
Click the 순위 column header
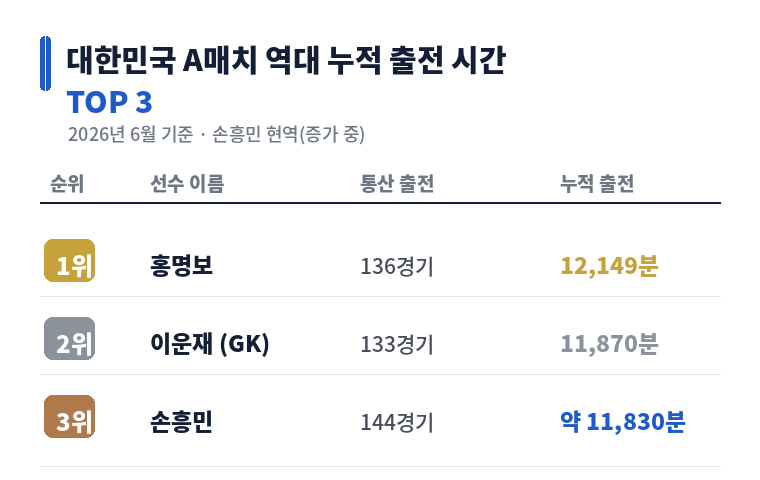click(67, 184)
